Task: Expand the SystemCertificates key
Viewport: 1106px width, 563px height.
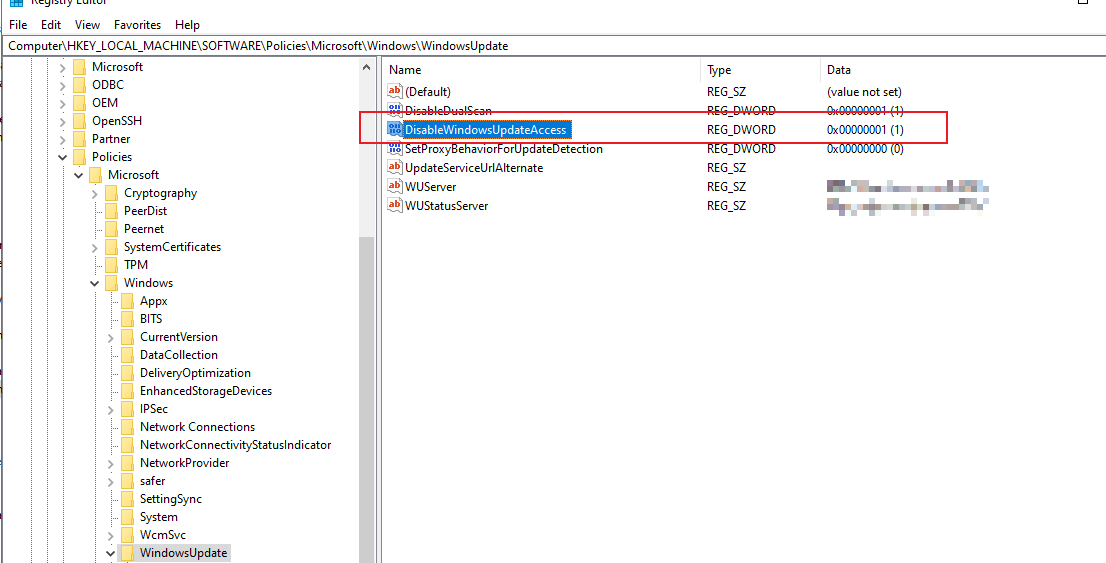Action: click(x=95, y=247)
